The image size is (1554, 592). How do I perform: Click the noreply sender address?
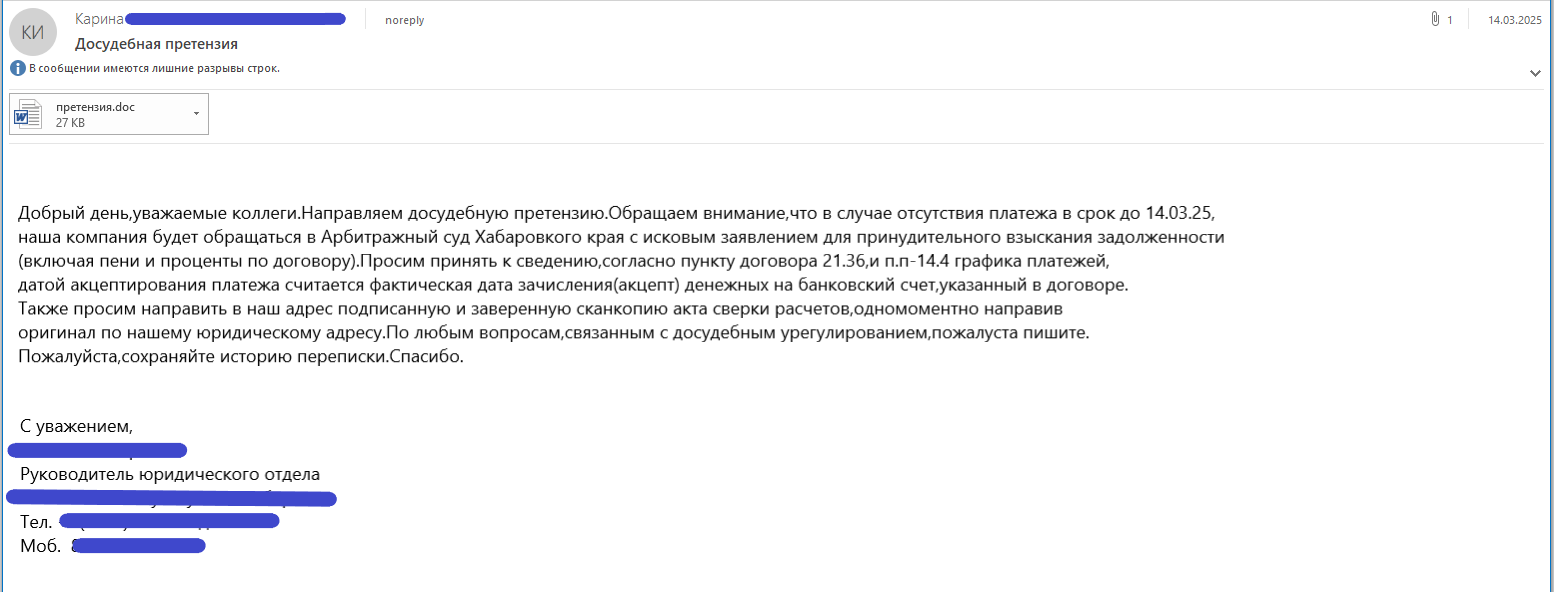[404, 18]
